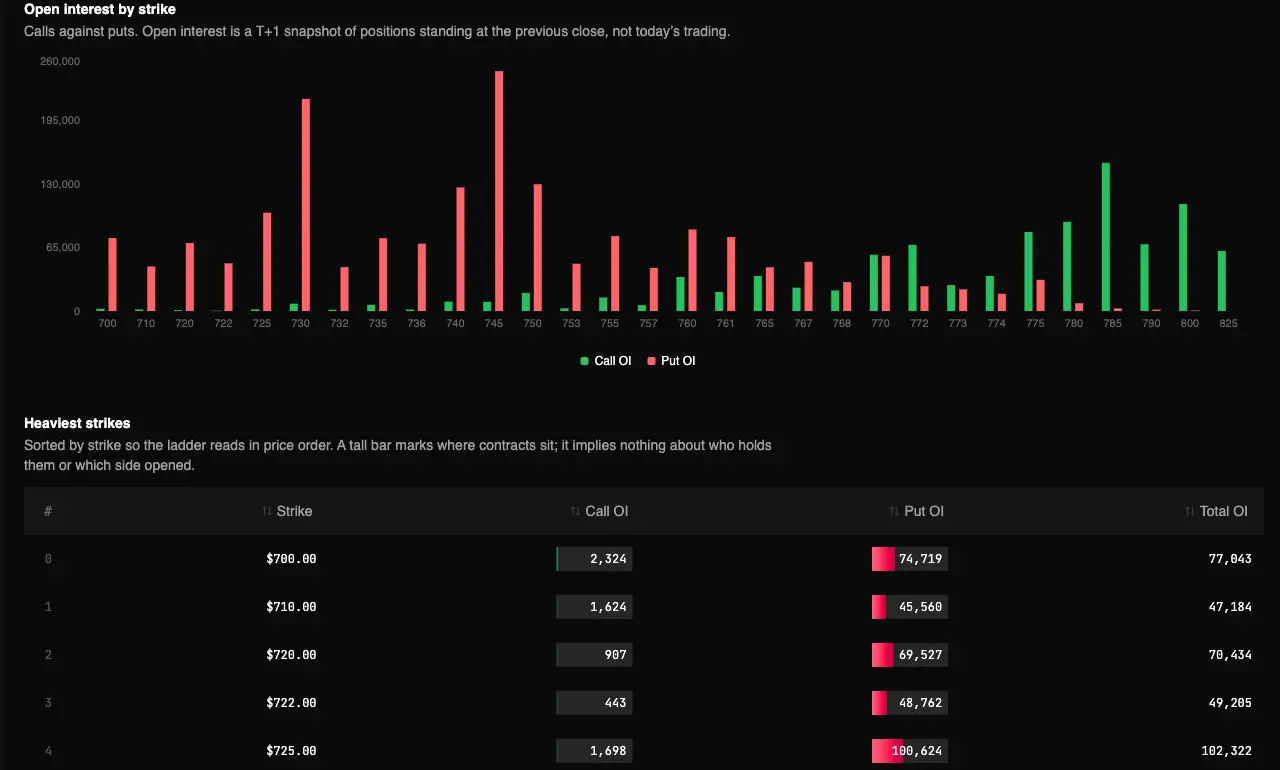
Task: Click the green call bar at strike 780
Action: (x=1067, y=267)
